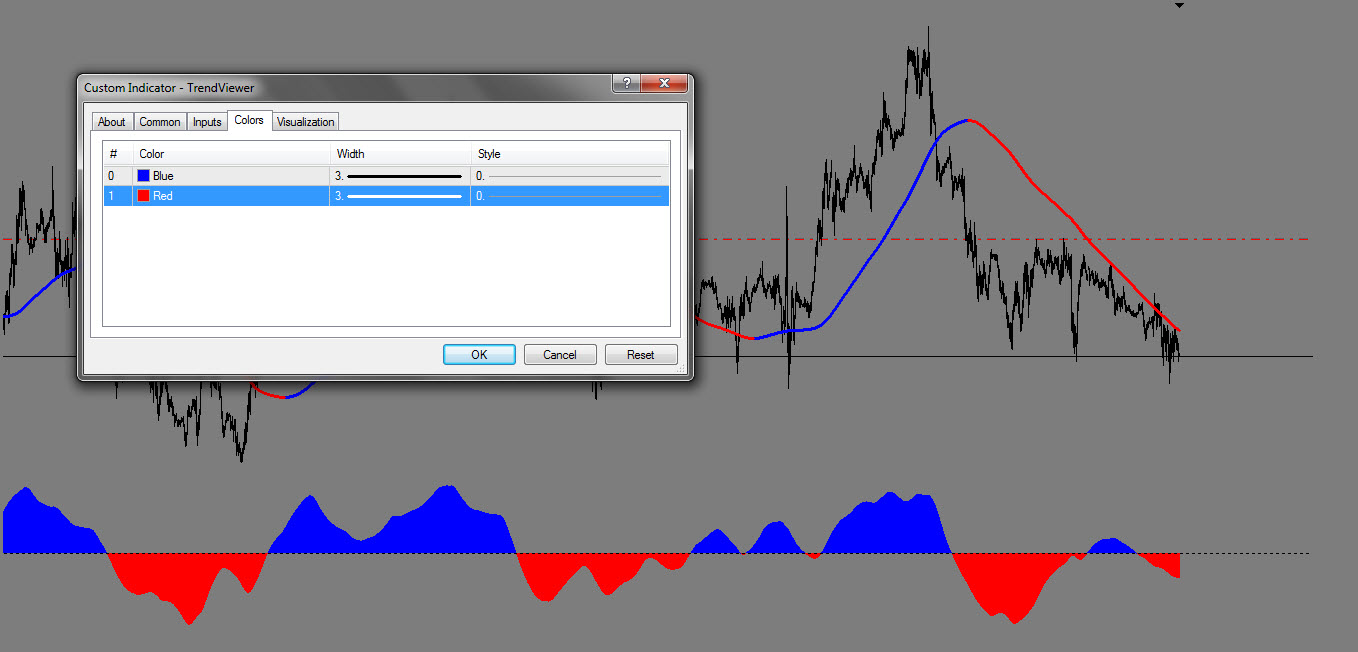Click the question mark help button

coord(626,85)
